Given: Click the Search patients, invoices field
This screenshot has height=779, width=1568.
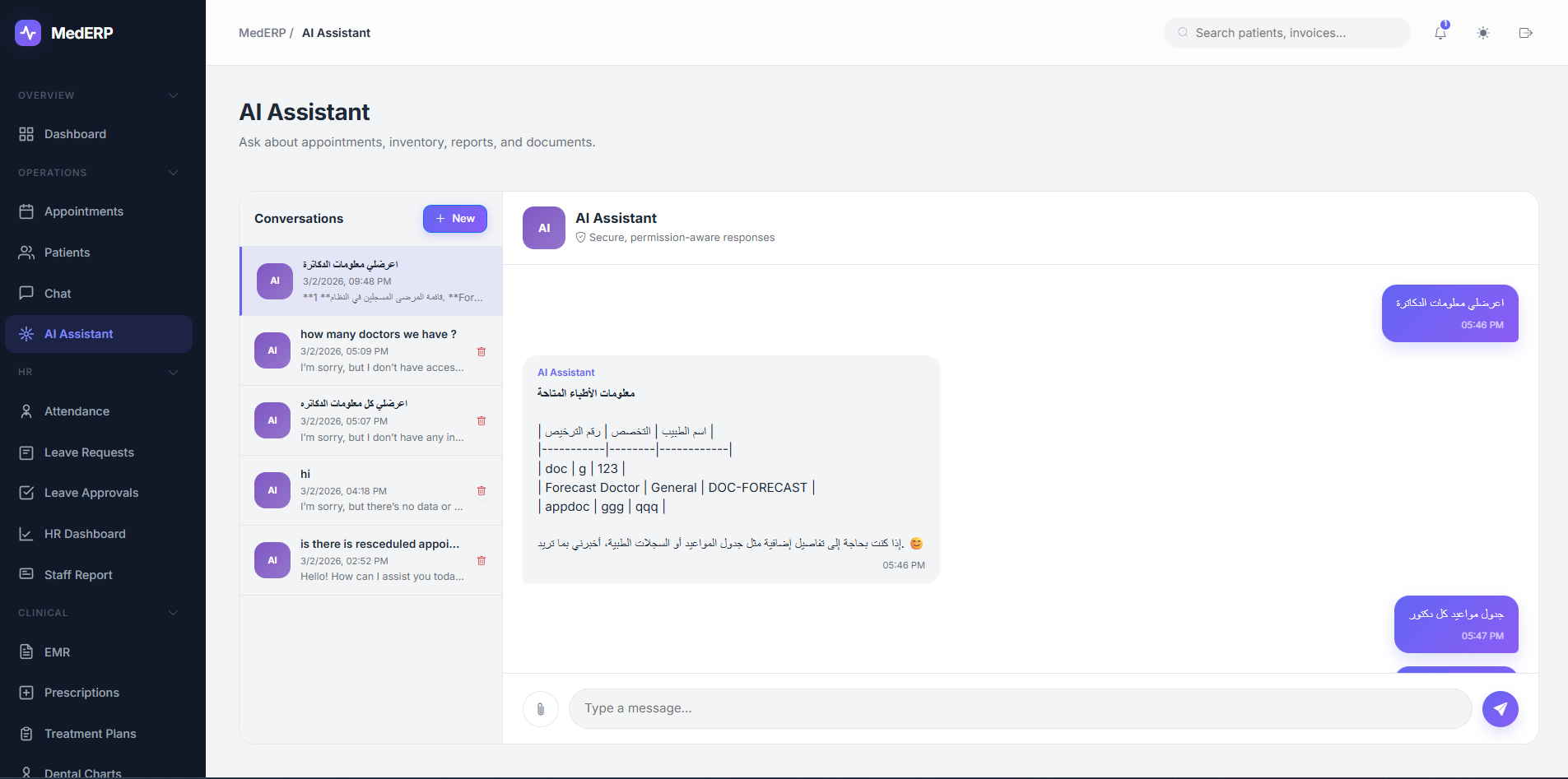Looking at the screenshot, I should [x=1292, y=33].
